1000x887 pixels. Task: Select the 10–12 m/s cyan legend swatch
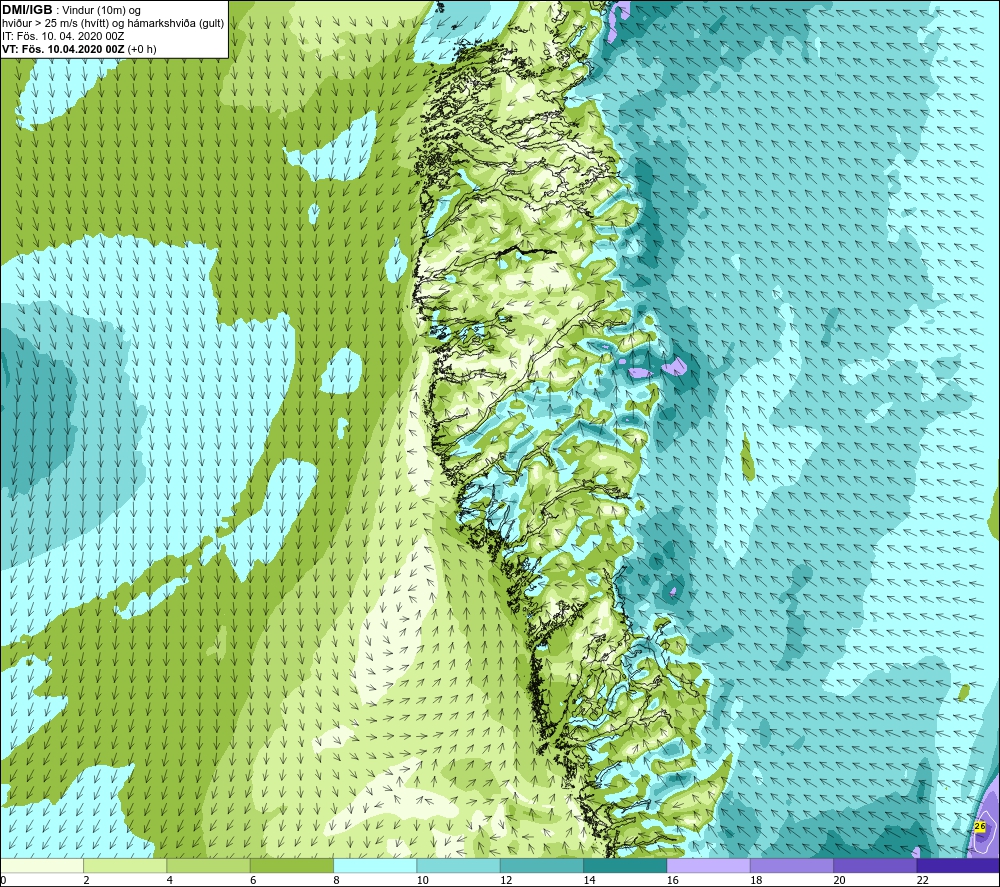tap(459, 865)
